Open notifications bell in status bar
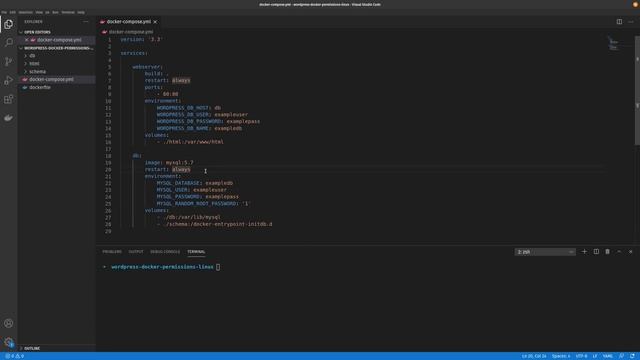Viewport: 640px width, 360px height. tap(632, 356)
